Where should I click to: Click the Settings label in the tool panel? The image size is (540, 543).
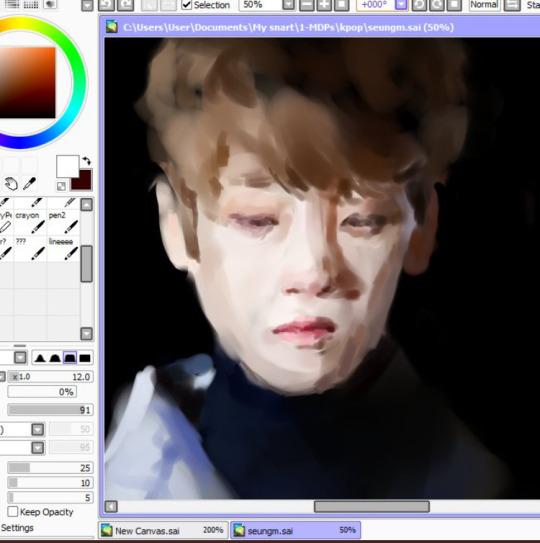pos(17,528)
